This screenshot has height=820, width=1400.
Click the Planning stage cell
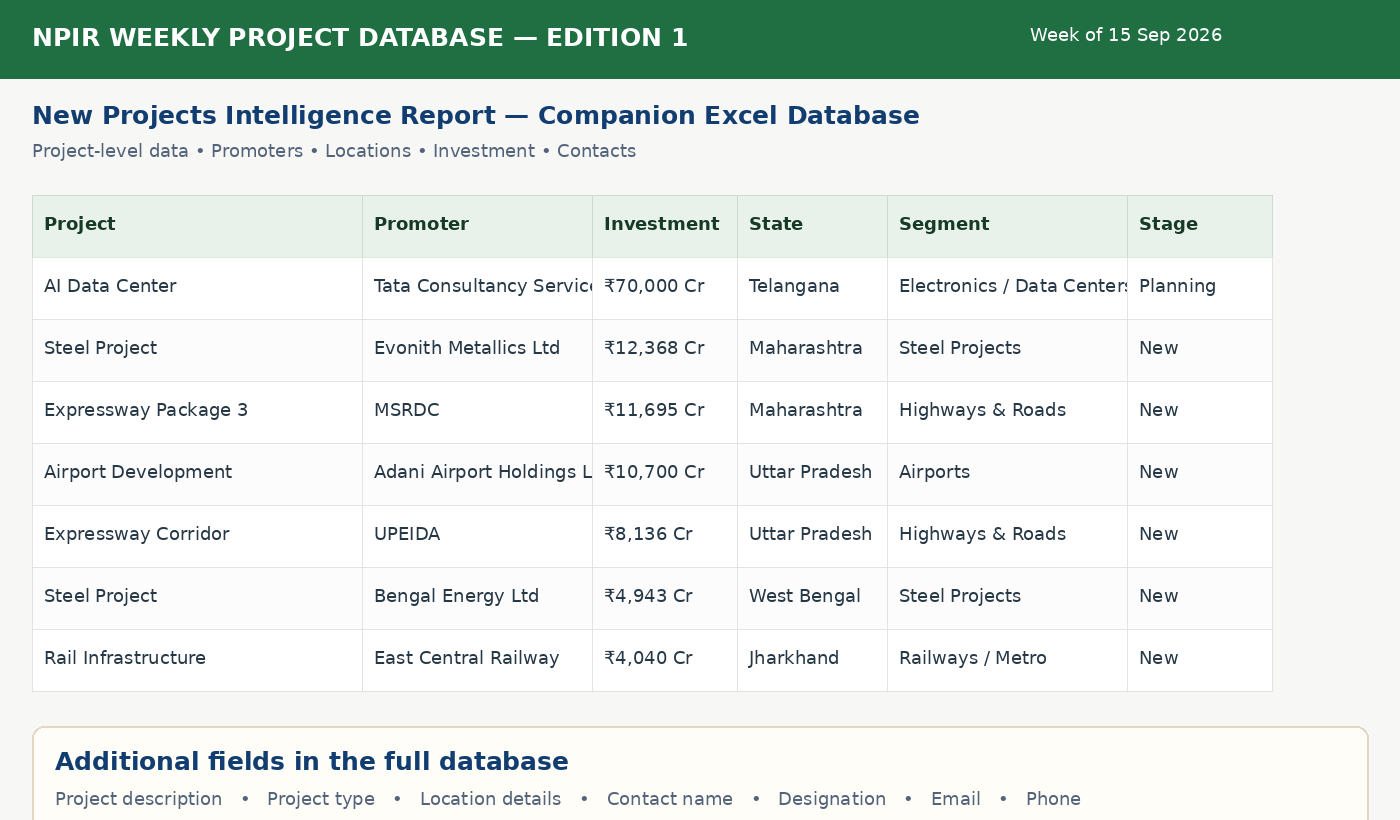1200,288
